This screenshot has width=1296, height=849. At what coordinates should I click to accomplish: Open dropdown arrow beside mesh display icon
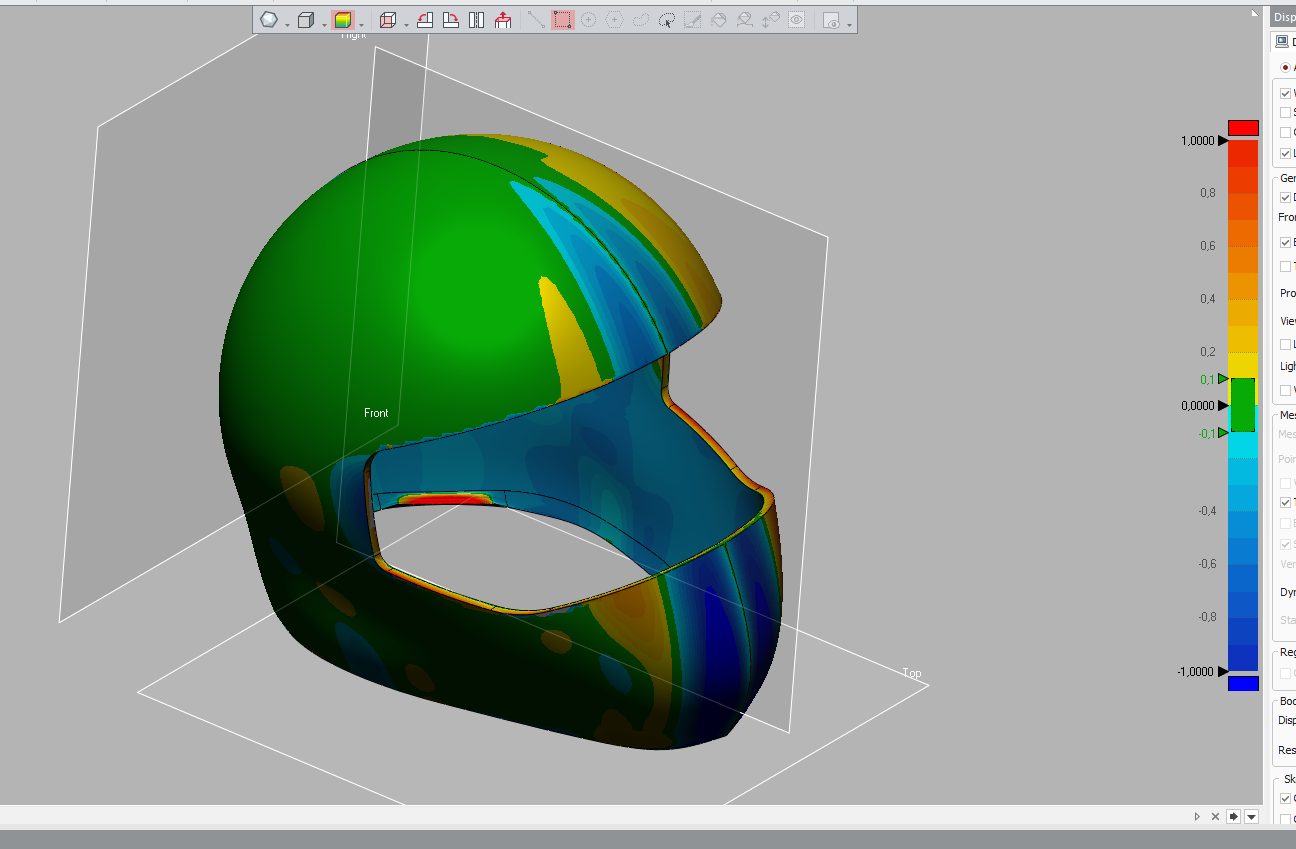(x=287, y=24)
